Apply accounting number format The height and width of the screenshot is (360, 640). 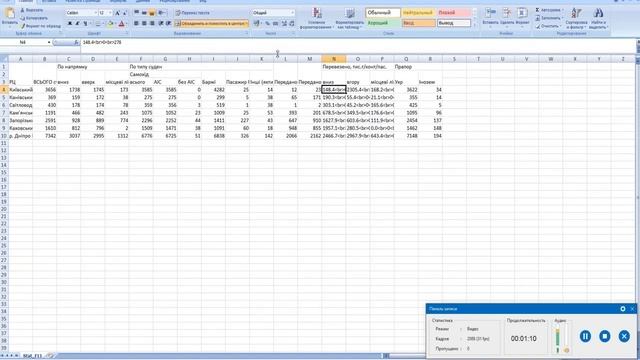coord(257,24)
